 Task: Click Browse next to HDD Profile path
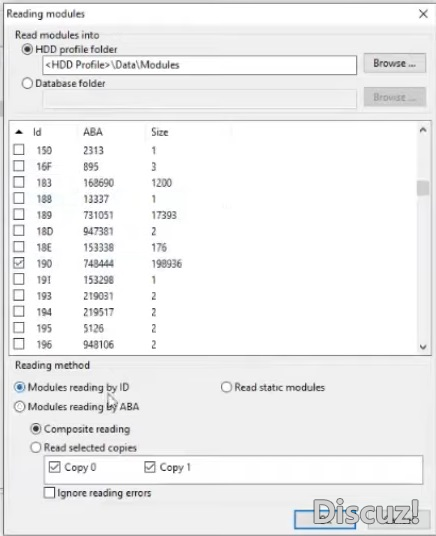[395, 63]
